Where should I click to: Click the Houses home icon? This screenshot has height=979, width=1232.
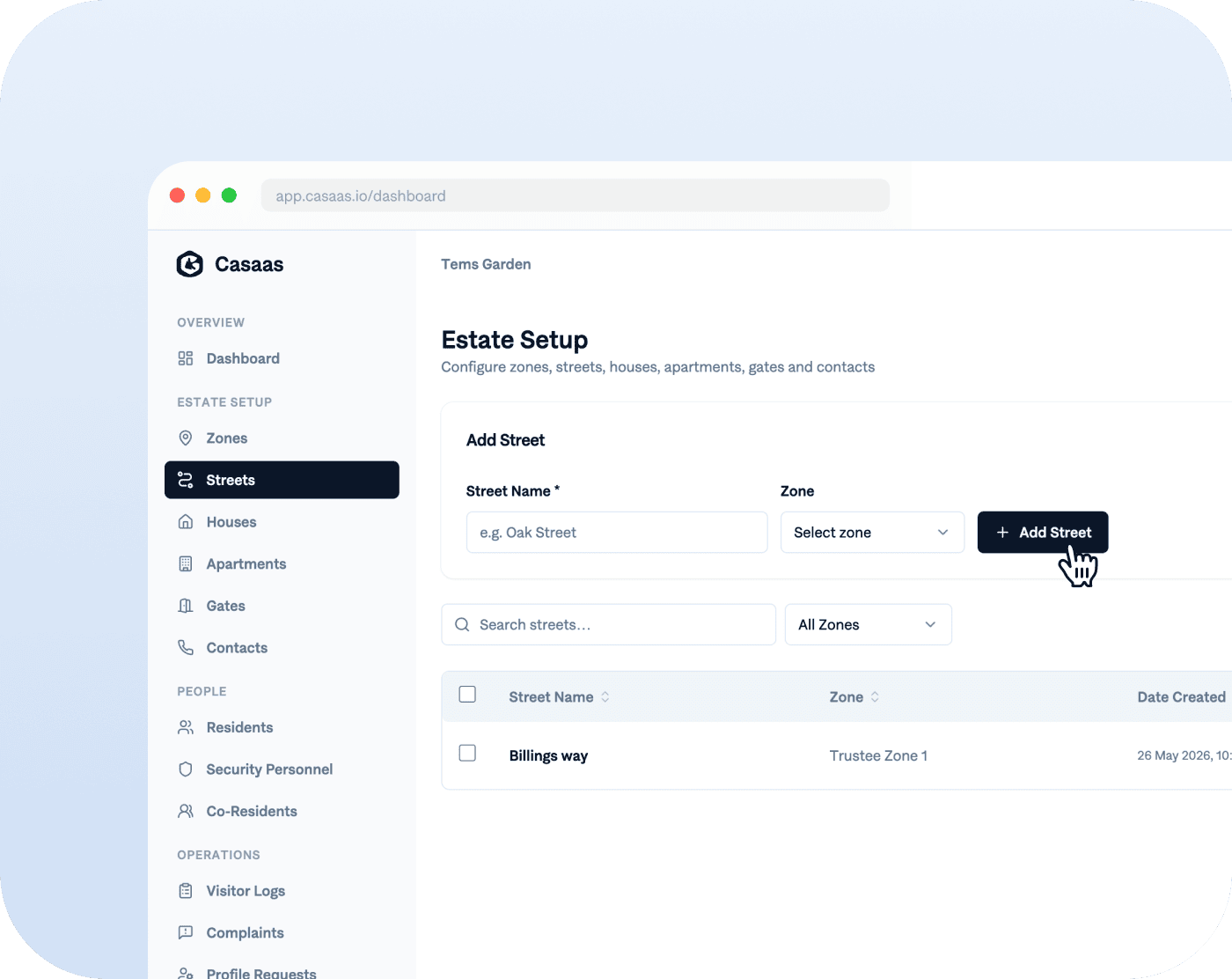(x=186, y=522)
